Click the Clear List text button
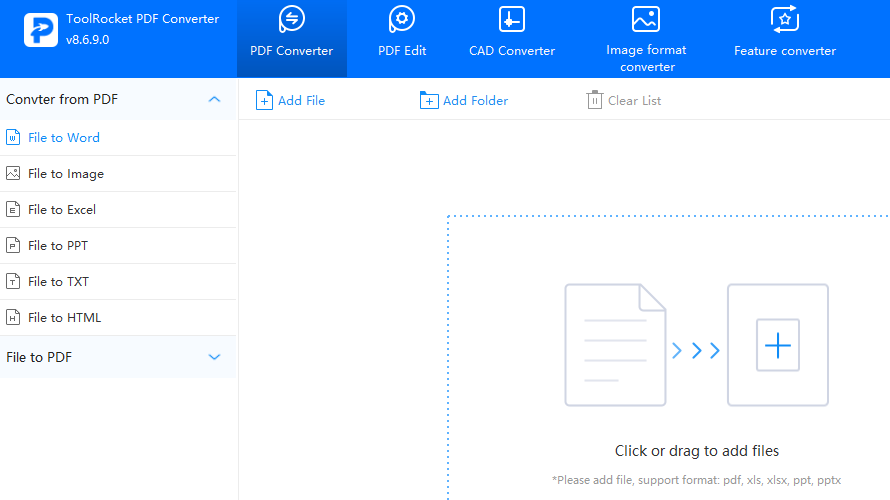Viewport: 890px width, 500px height. 635,100
